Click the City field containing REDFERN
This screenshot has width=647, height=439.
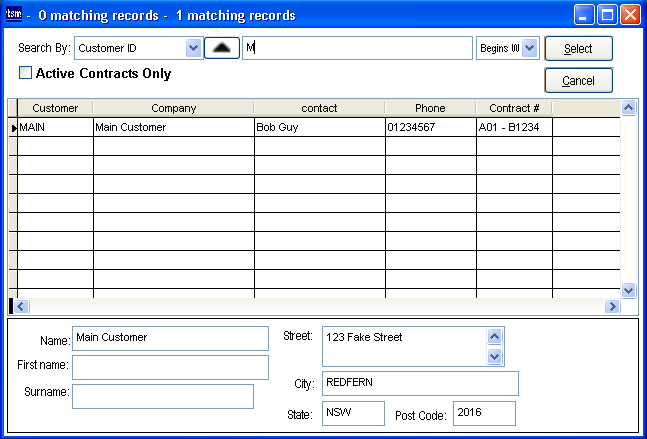420,383
